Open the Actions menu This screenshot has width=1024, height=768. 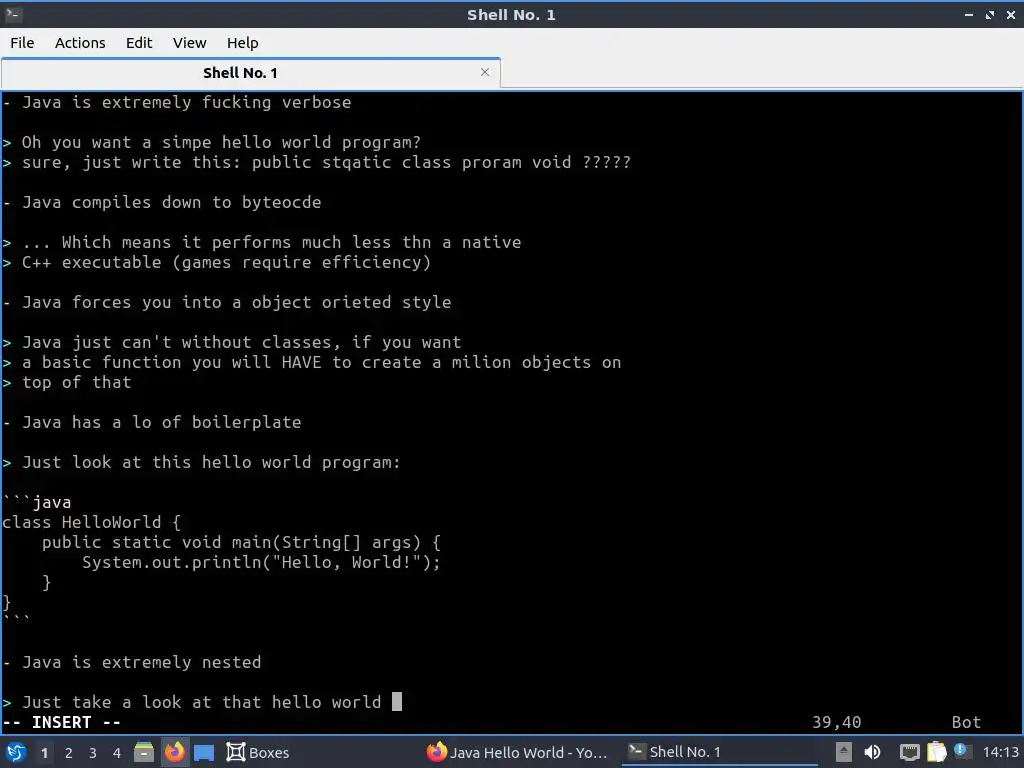pyautogui.click(x=80, y=43)
